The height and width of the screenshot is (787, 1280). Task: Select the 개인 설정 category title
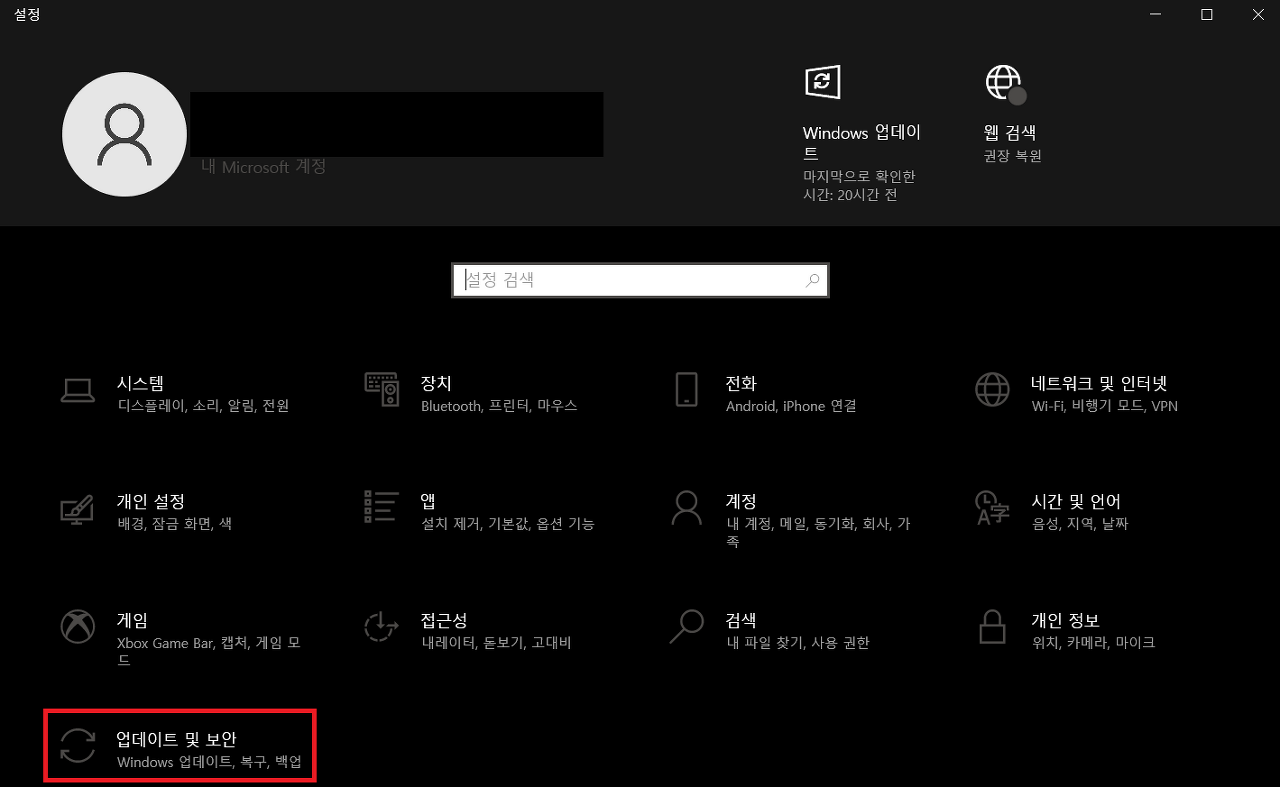point(151,501)
